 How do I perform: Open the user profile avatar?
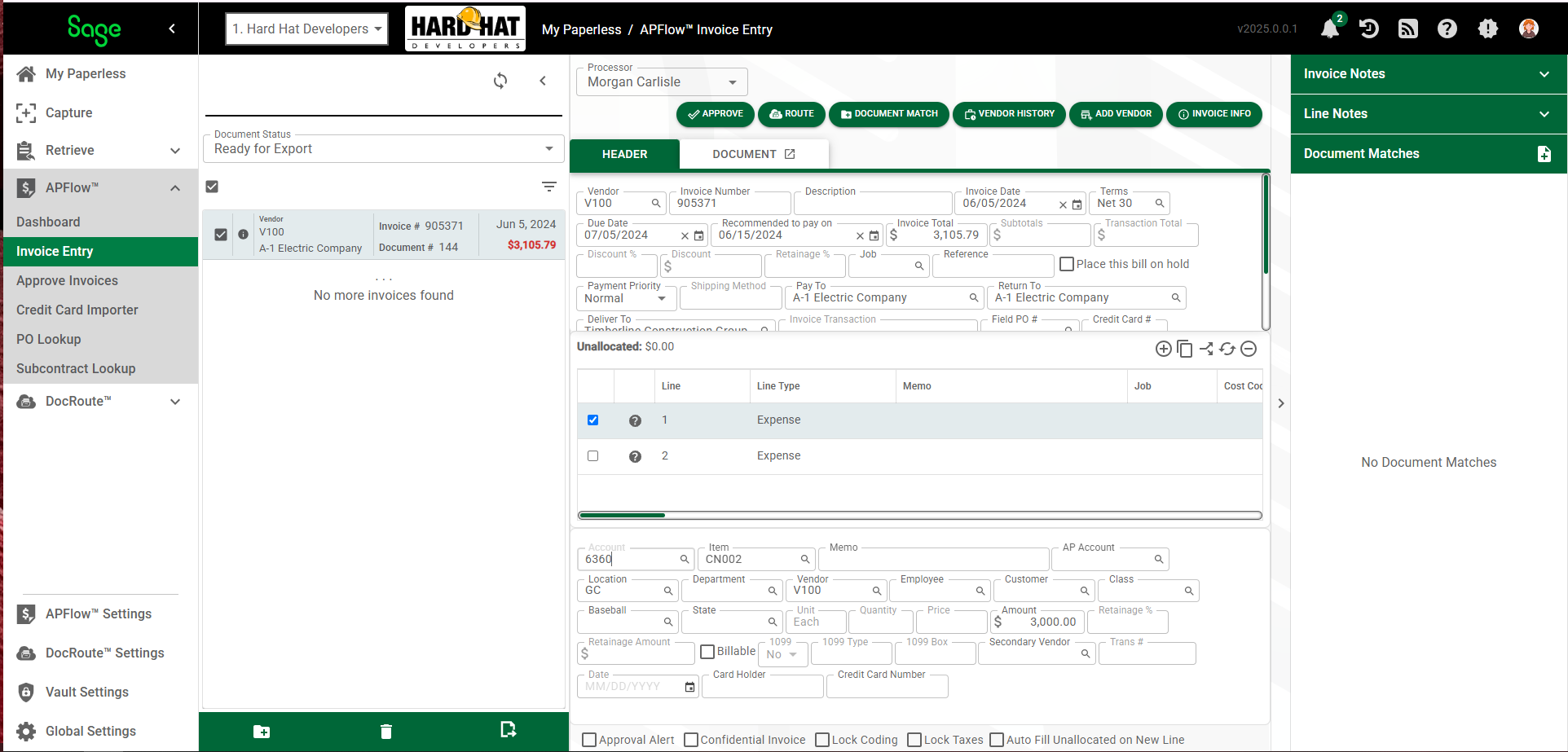pos(1529,29)
